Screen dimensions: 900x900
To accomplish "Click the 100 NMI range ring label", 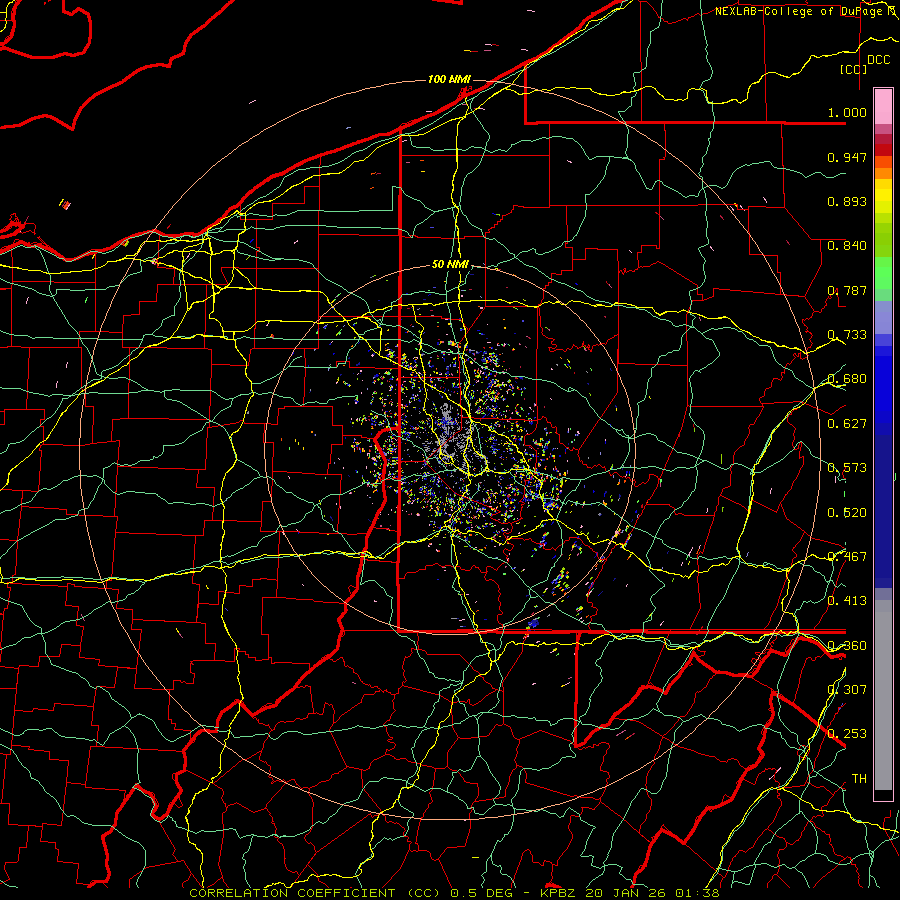I will (x=449, y=79).
